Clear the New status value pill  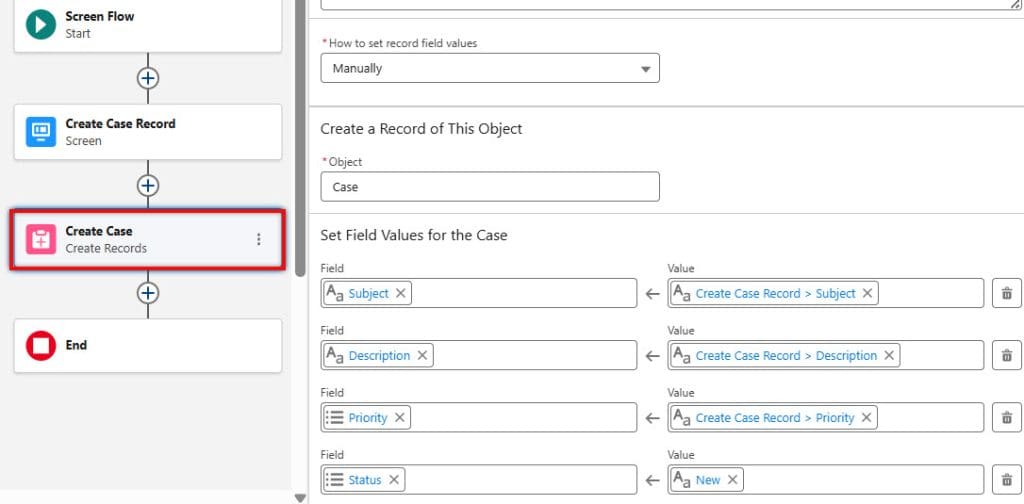click(x=732, y=480)
